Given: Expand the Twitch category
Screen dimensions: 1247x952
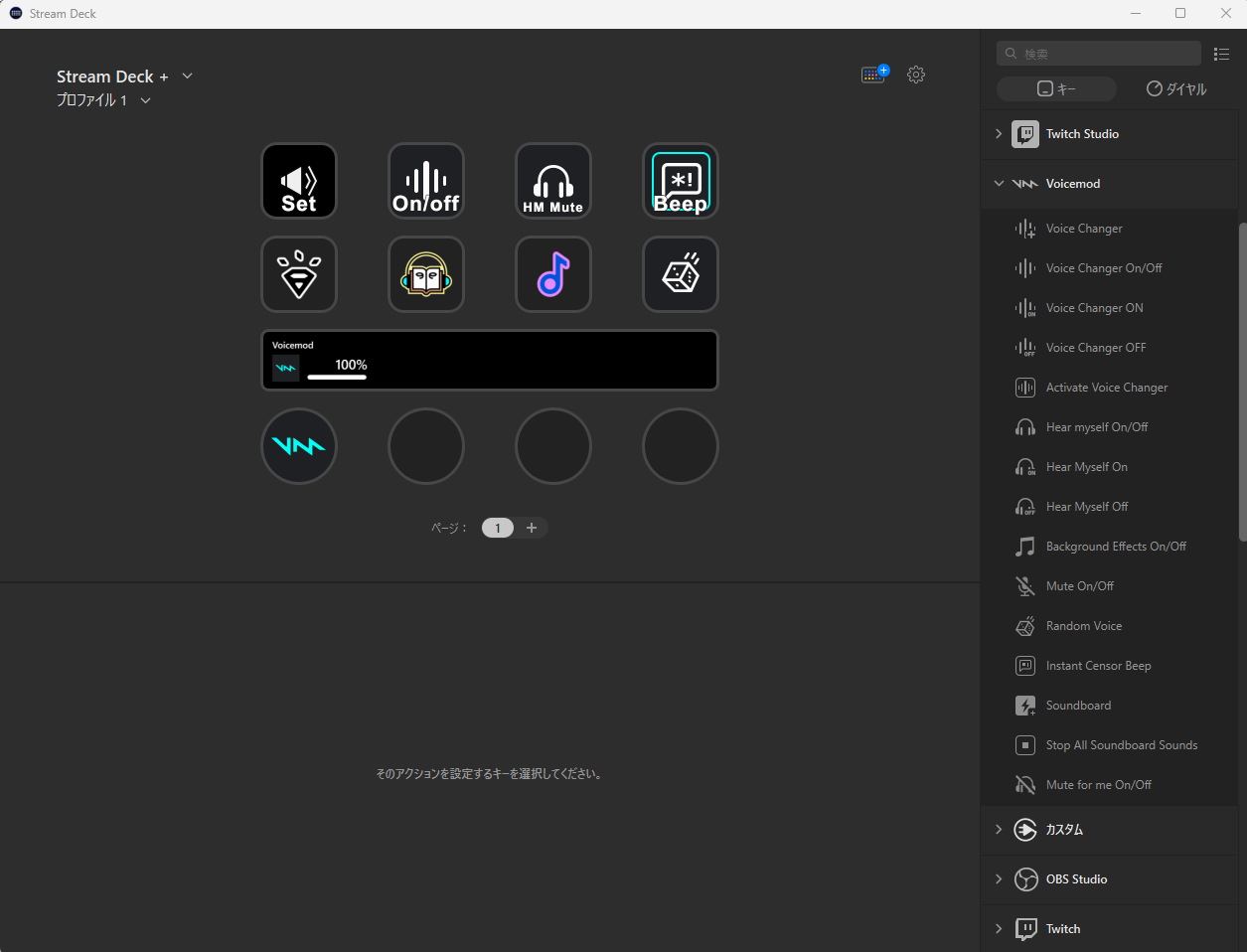Looking at the screenshot, I should [x=999, y=929].
